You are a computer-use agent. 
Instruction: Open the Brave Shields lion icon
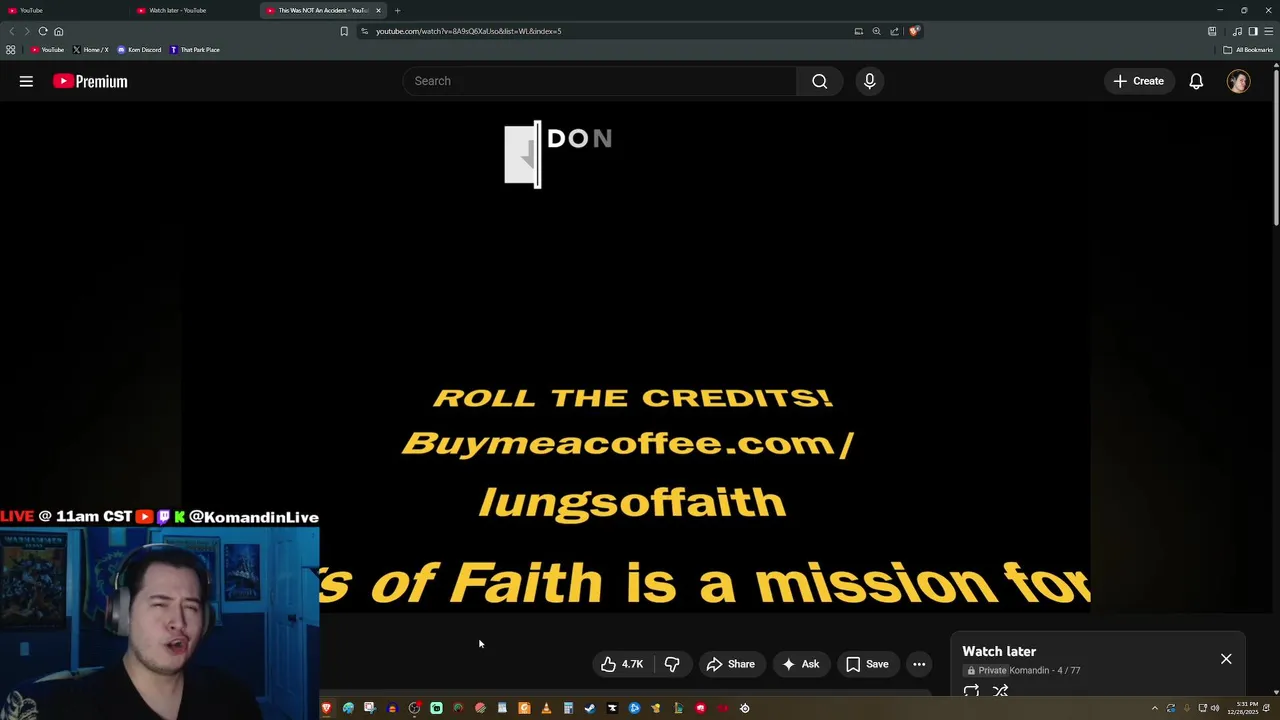coord(914,31)
